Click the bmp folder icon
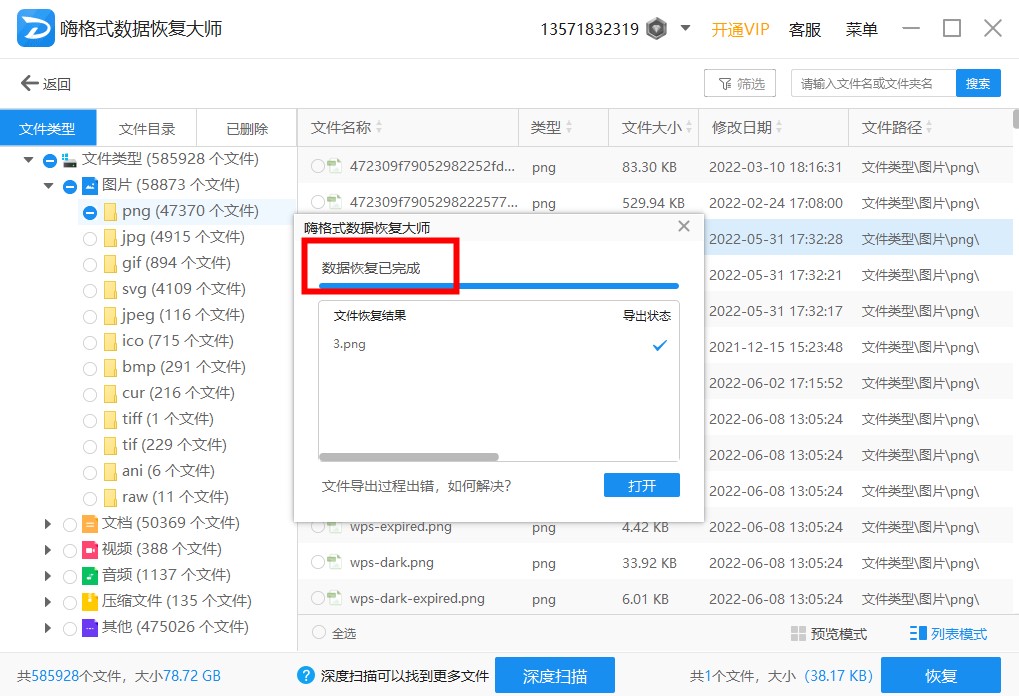 (x=110, y=368)
